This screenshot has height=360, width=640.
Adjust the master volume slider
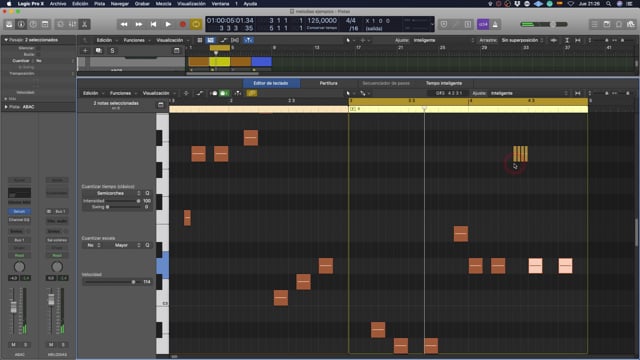point(544,24)
